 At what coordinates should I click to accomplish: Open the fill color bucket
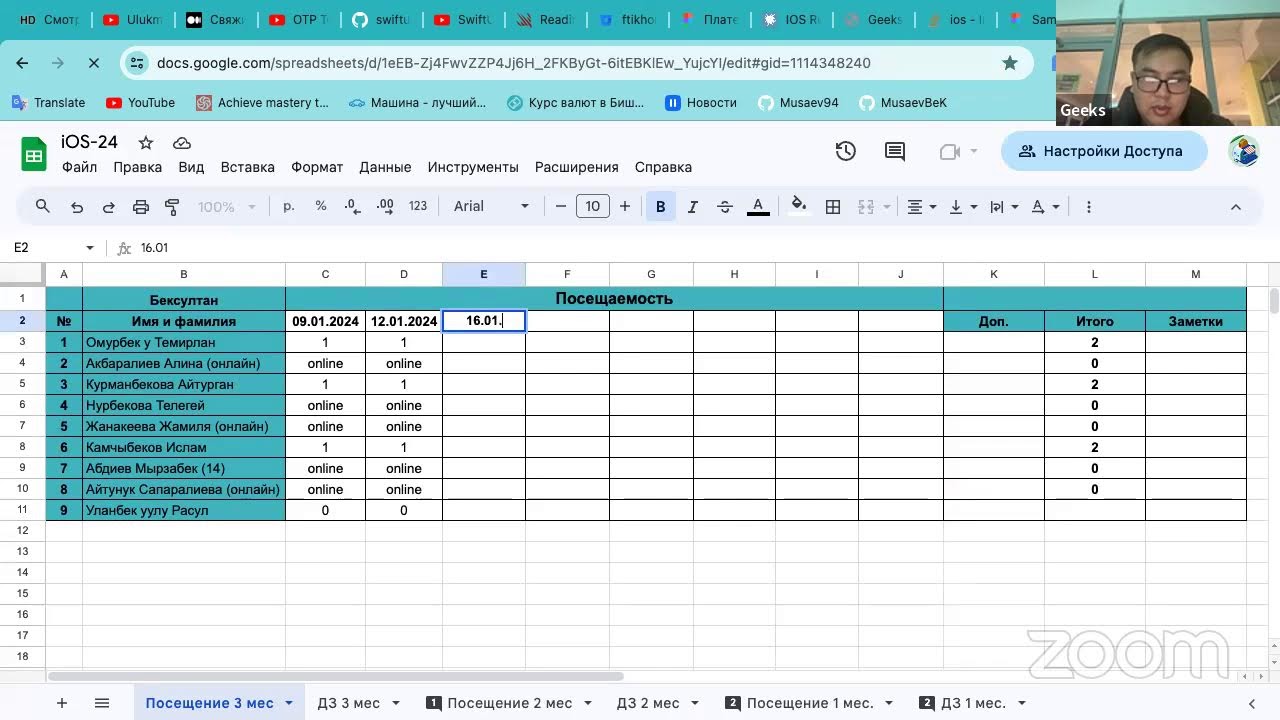[x=799, y=206]
